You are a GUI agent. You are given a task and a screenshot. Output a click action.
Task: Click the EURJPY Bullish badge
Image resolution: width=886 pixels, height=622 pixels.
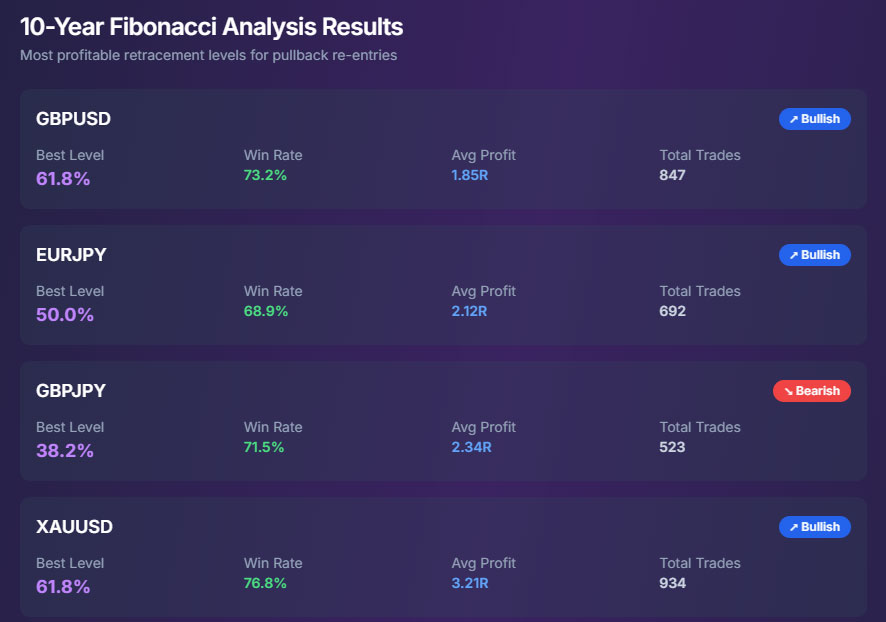814,255
